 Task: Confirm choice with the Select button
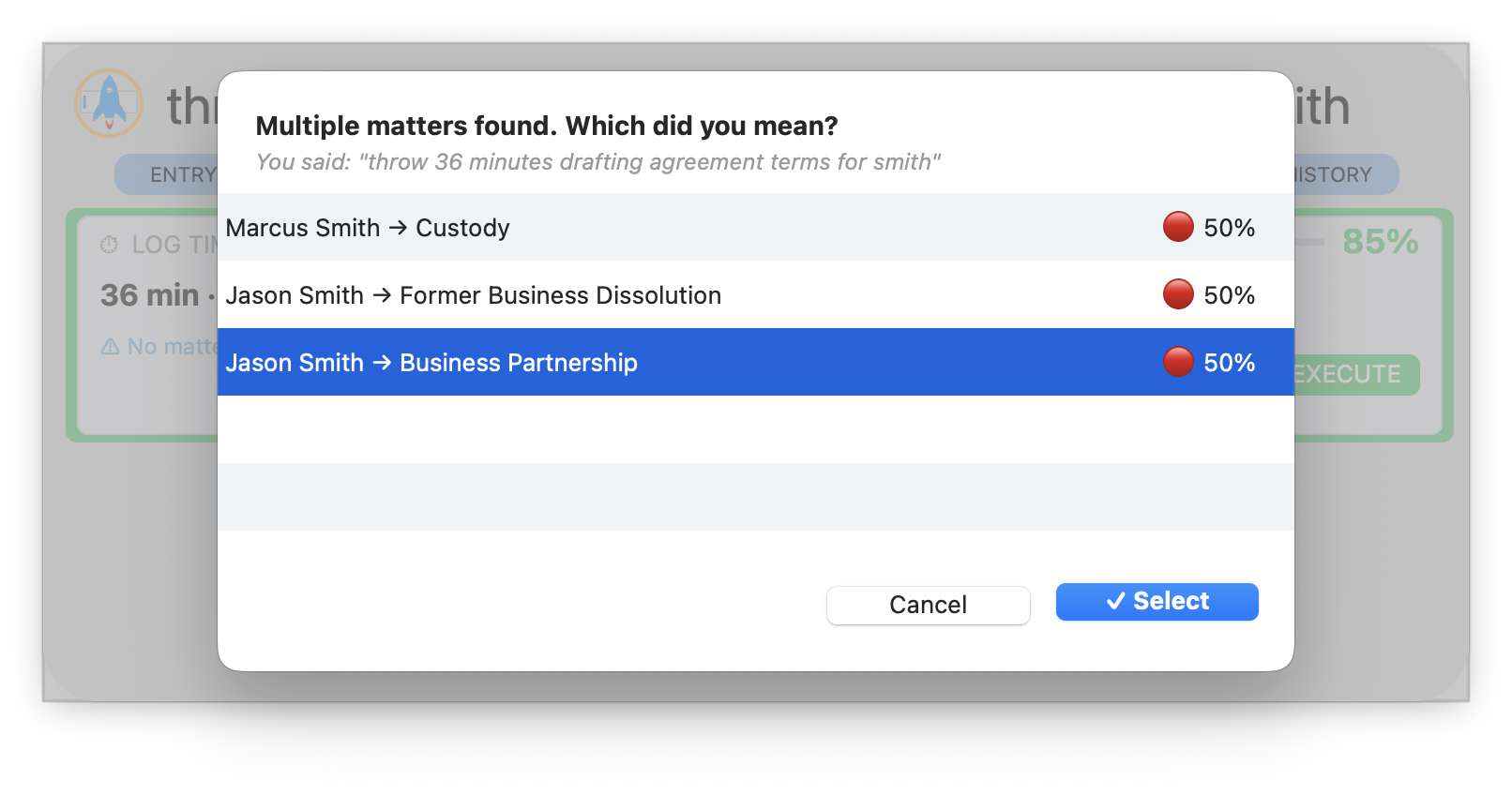1157,601
